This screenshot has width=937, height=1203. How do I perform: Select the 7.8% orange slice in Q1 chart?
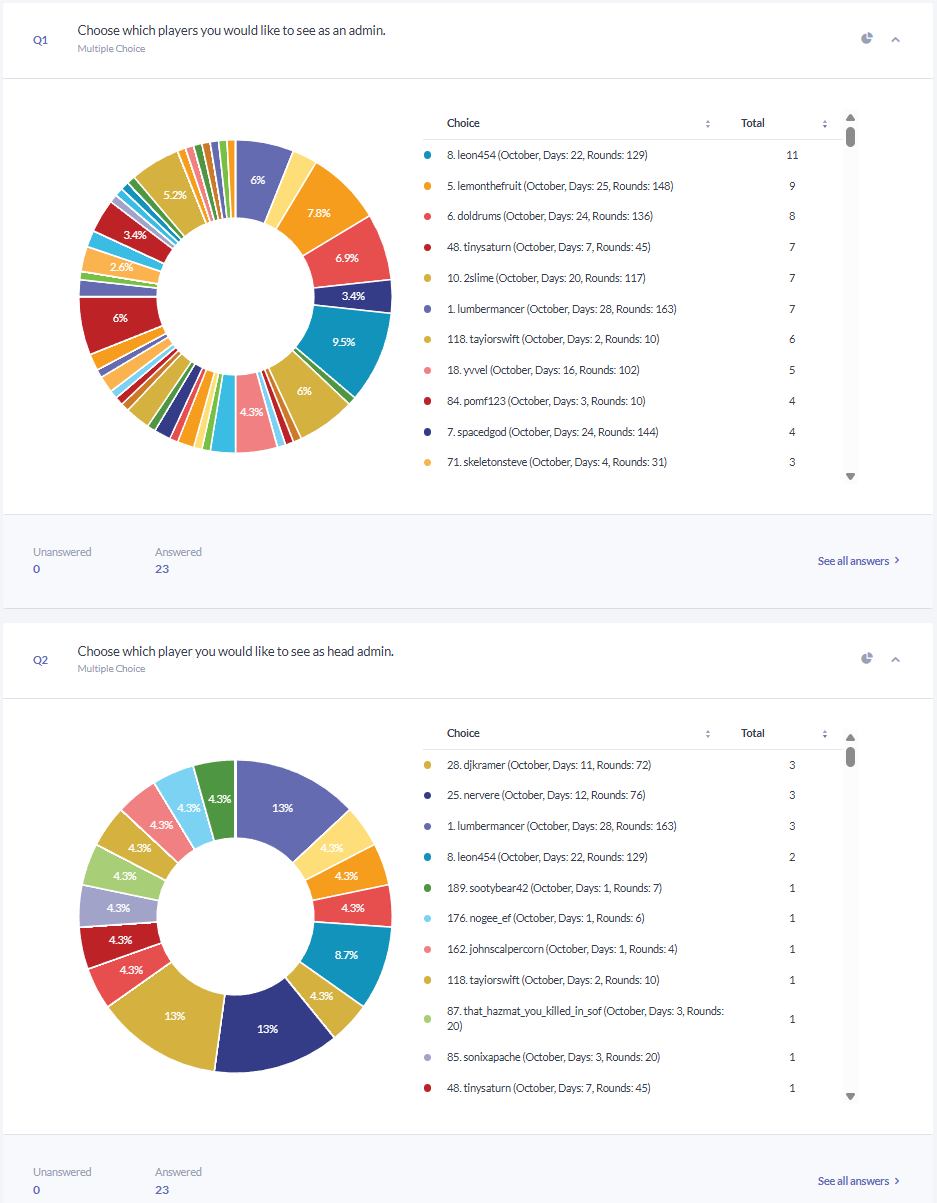(321, 202)
